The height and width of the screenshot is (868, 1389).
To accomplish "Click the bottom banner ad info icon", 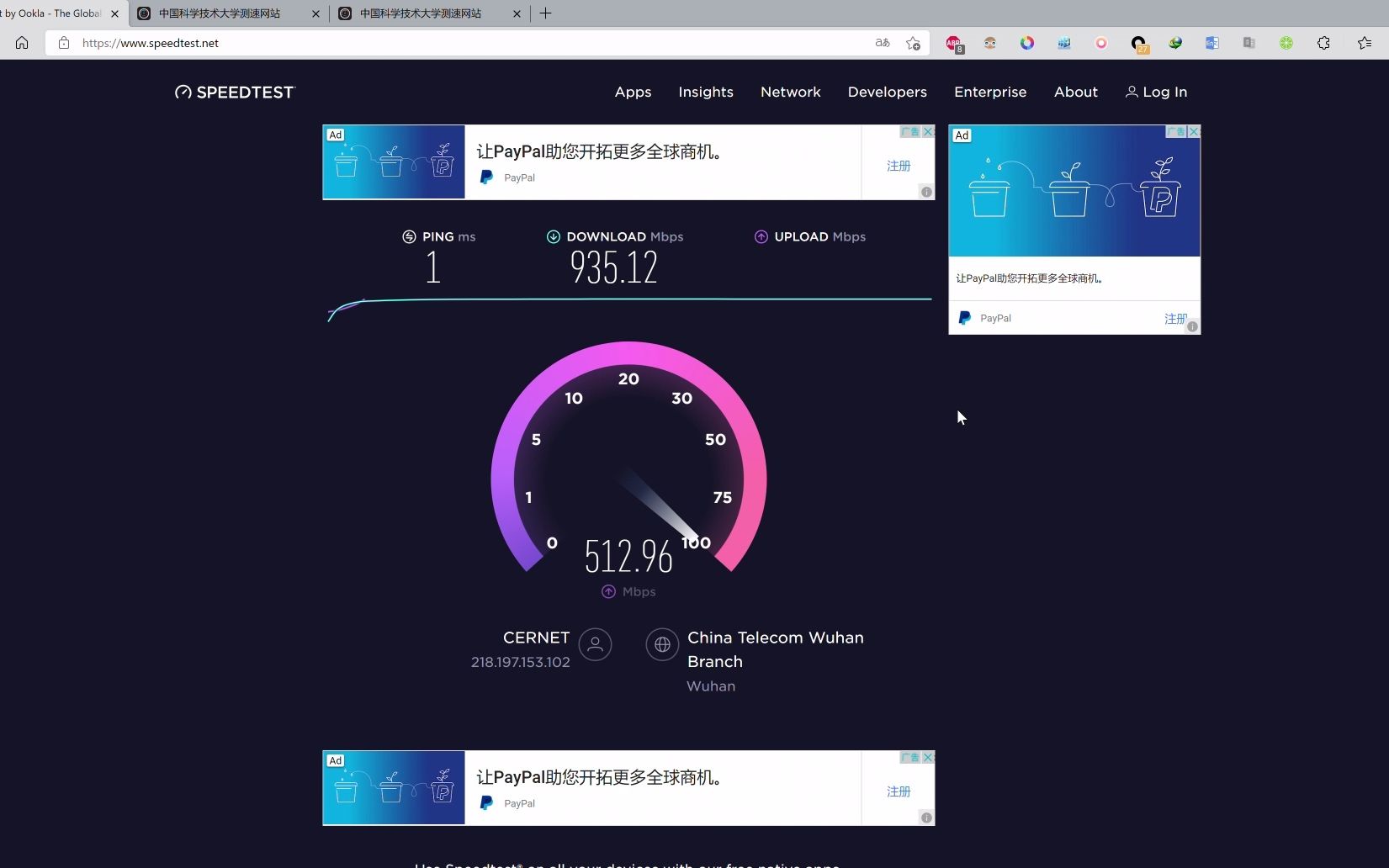I will point(926,818).
